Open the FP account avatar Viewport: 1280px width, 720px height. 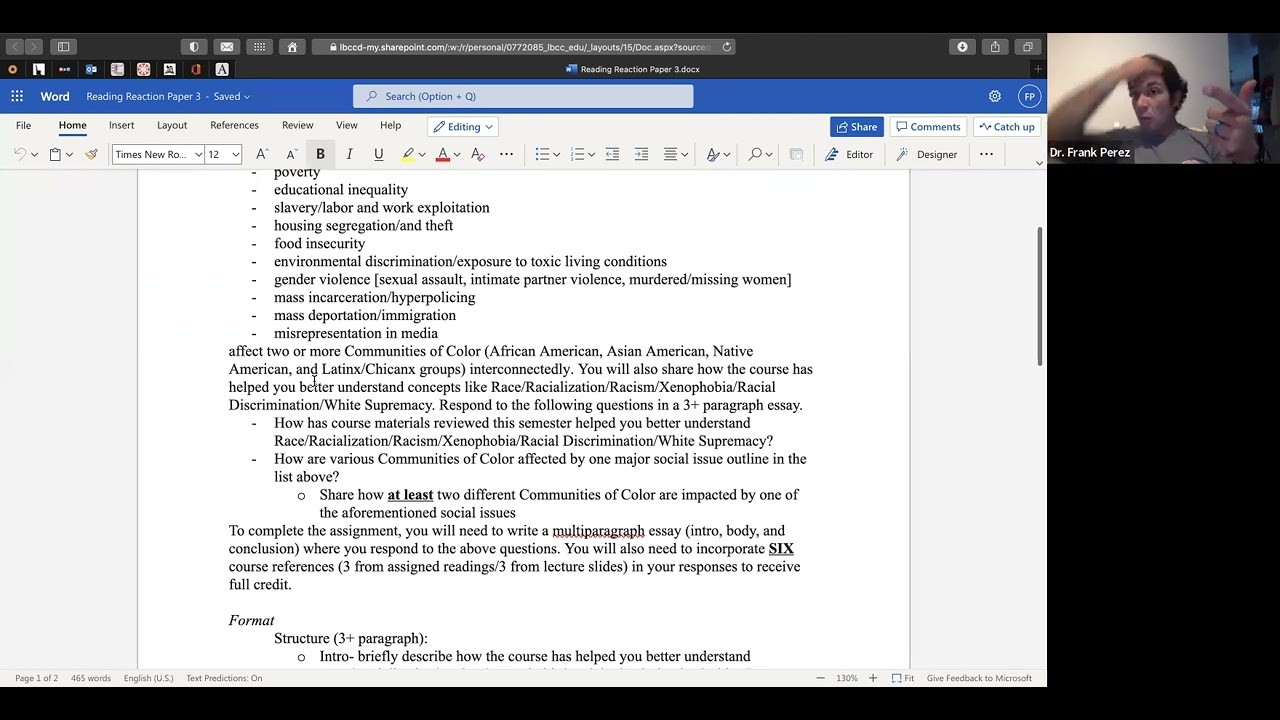pyautogui.click(x=1029, y=96)
